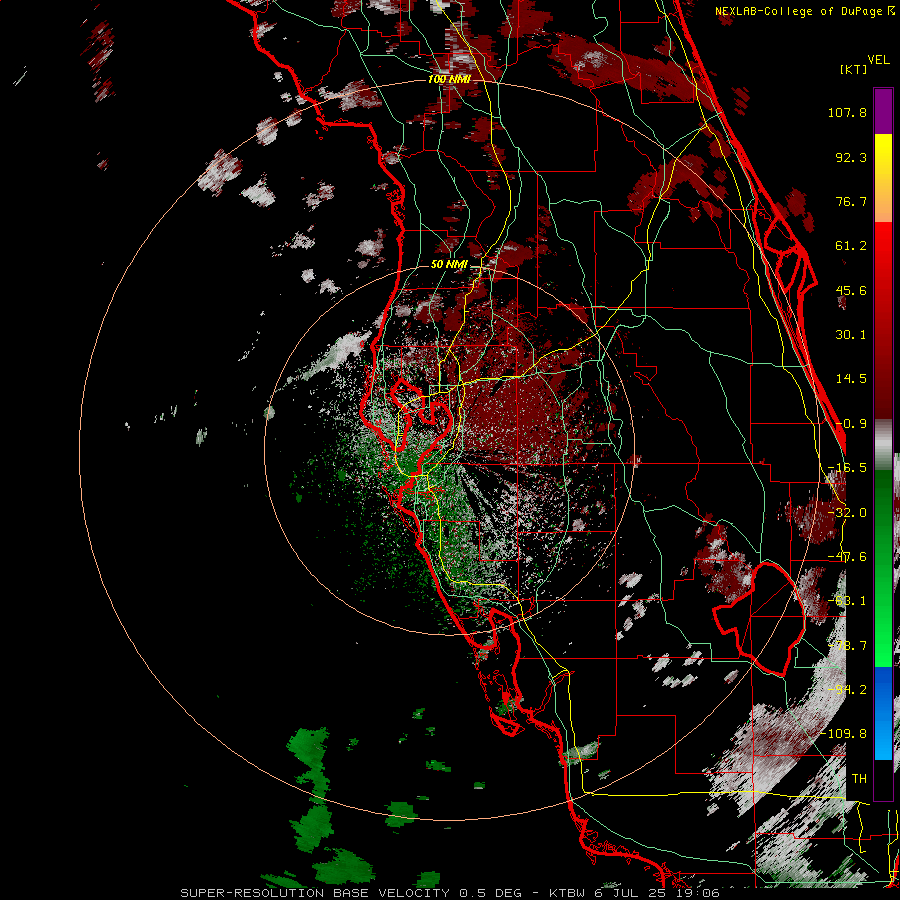Image resolution: width=900 pixels, height=900 pixels.
Task: Select the -47.6 velocity scale value
Action: click(847, 557)
